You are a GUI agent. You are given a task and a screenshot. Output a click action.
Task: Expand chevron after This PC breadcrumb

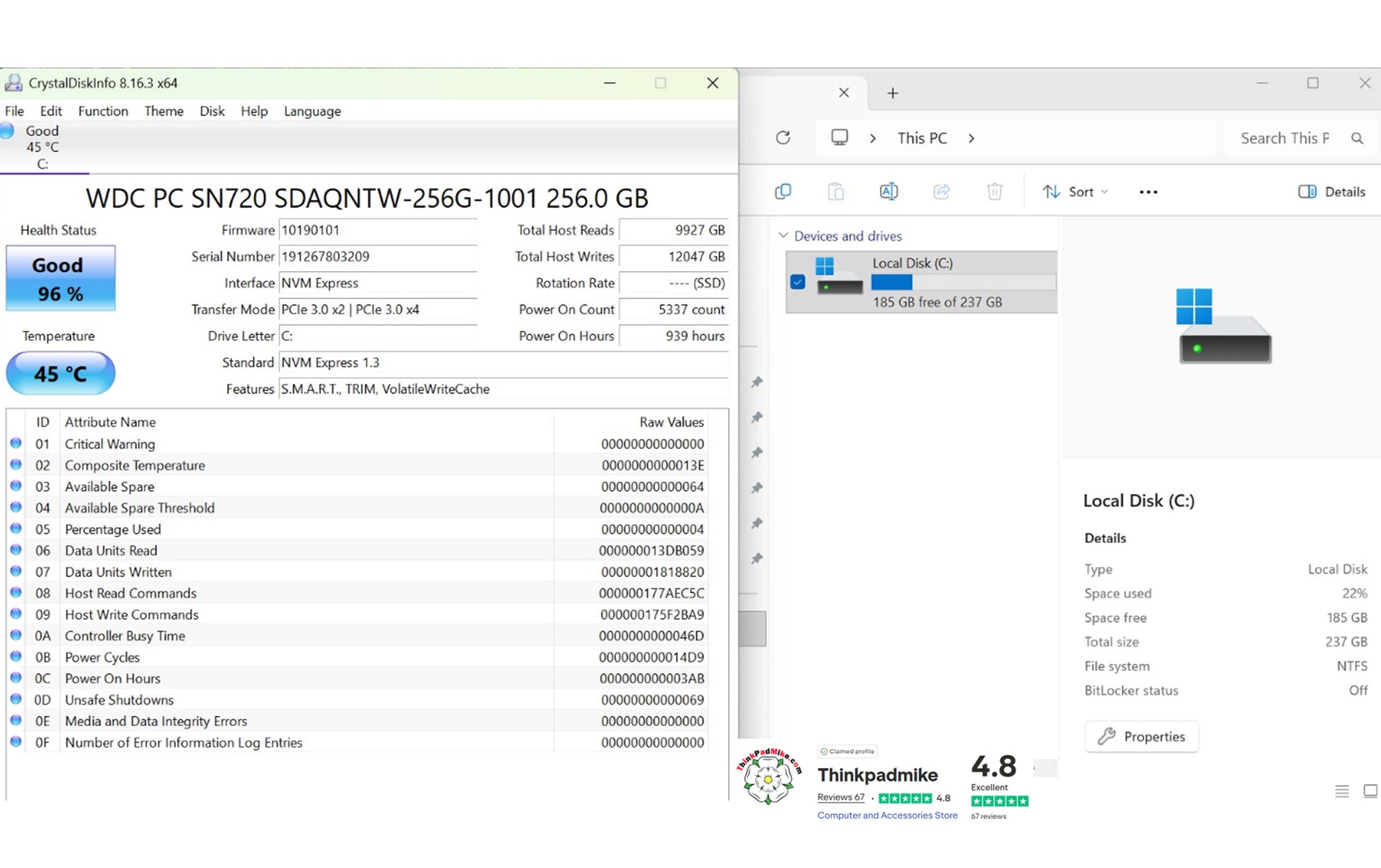972,138
